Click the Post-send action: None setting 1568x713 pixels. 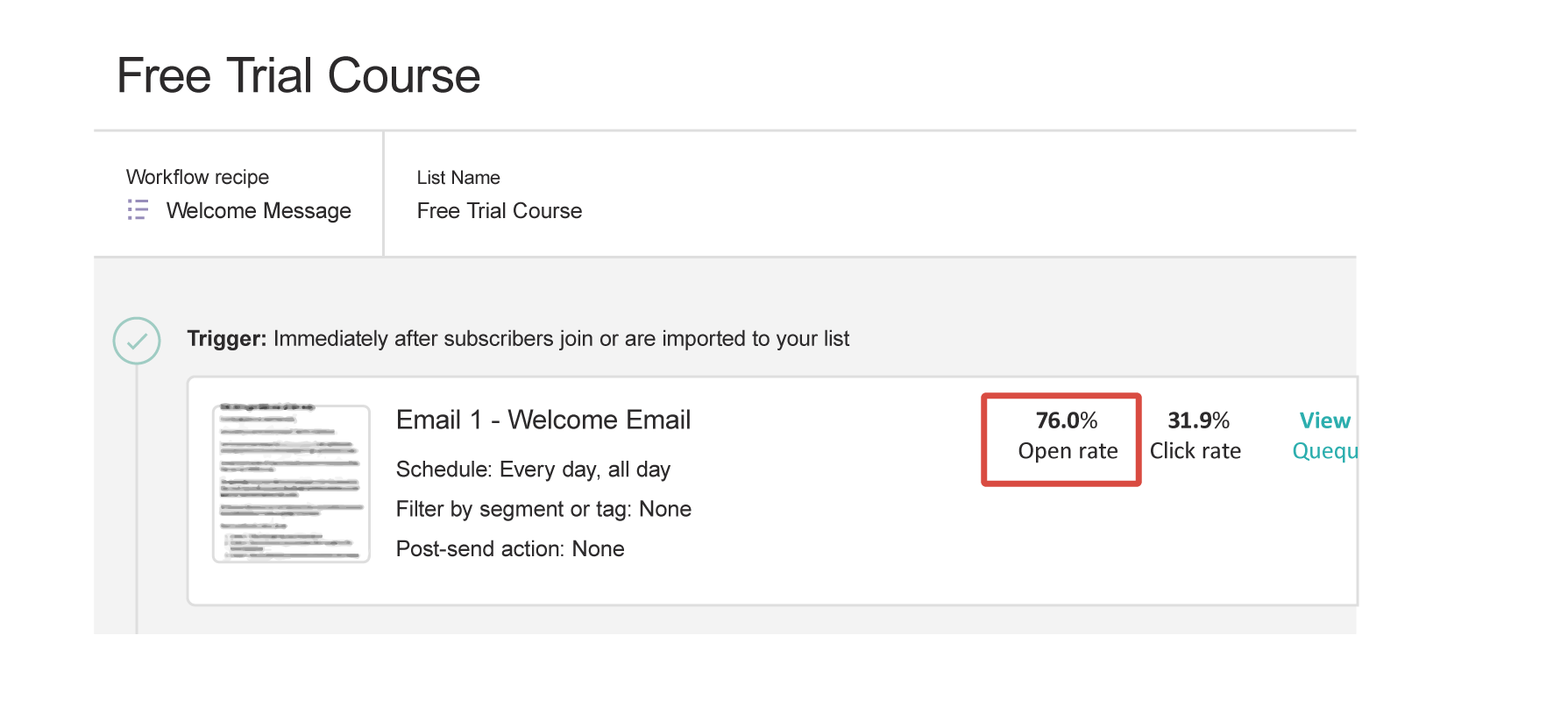510,548
